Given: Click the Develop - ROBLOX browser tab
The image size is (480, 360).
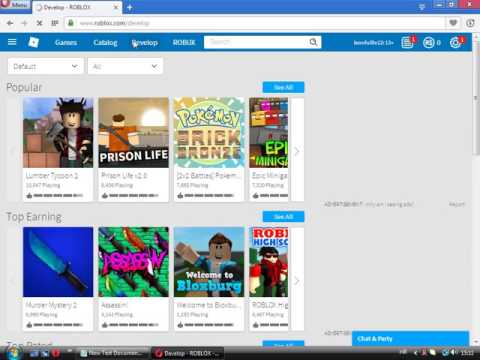Looking at the screenshot, I should pyautogui.click(x=77, y=7).
